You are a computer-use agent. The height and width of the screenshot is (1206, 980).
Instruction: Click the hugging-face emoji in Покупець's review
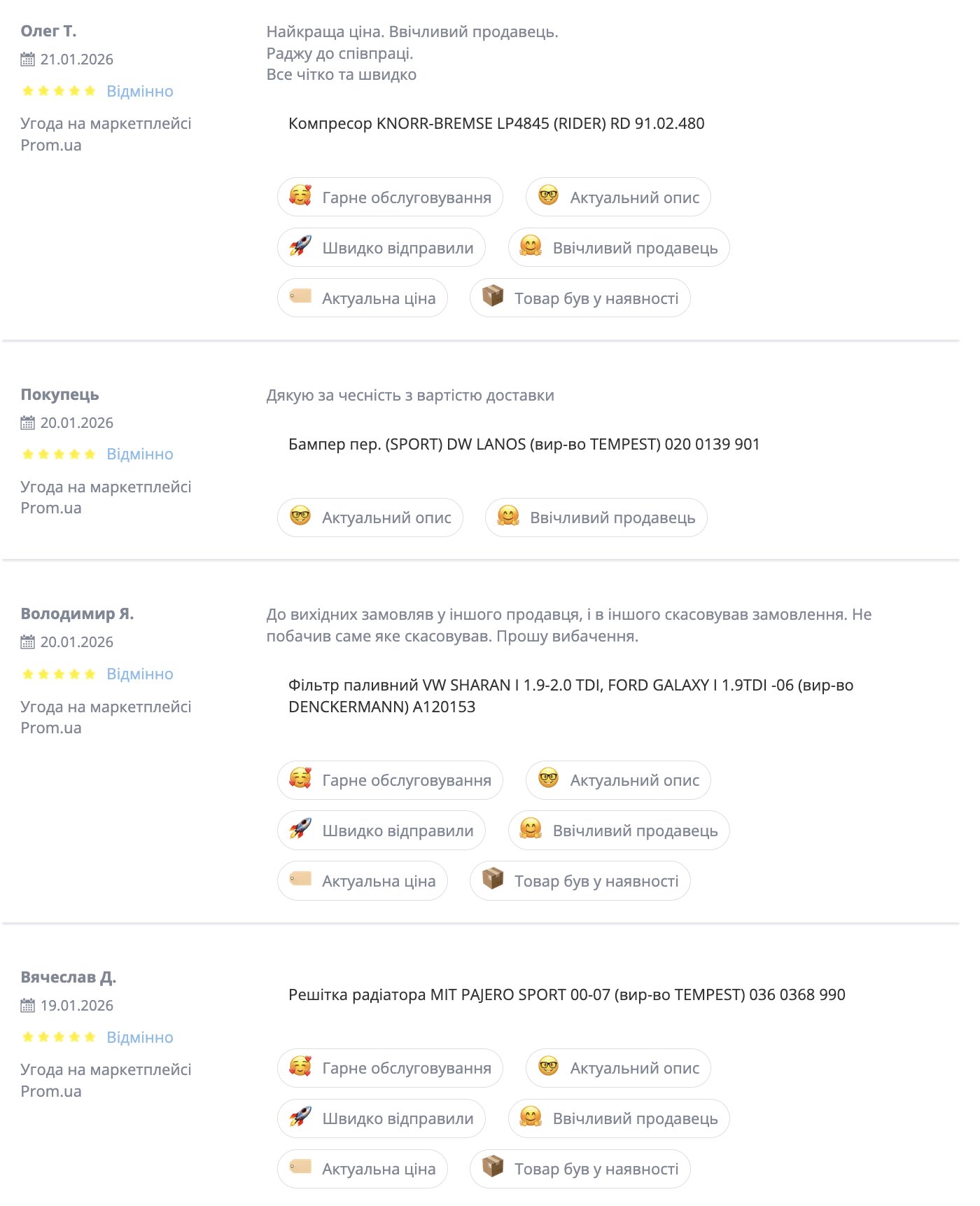pos(508,517)
